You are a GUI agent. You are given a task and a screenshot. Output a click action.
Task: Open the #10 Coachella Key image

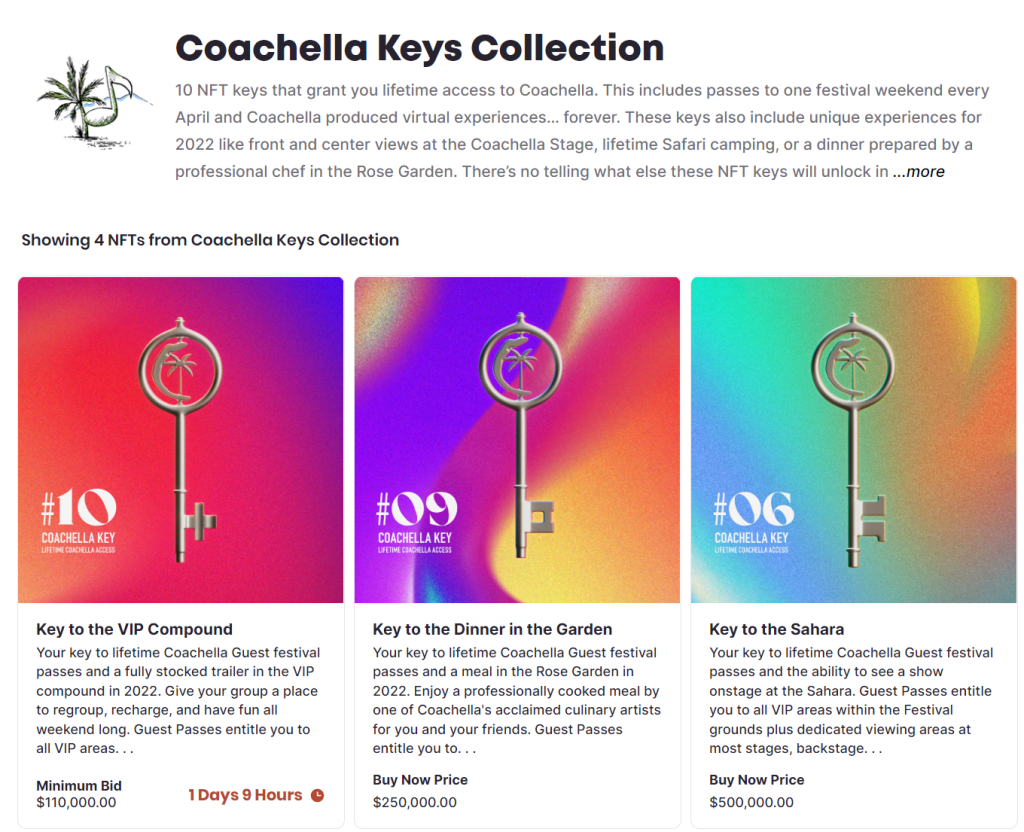point(181,440)
